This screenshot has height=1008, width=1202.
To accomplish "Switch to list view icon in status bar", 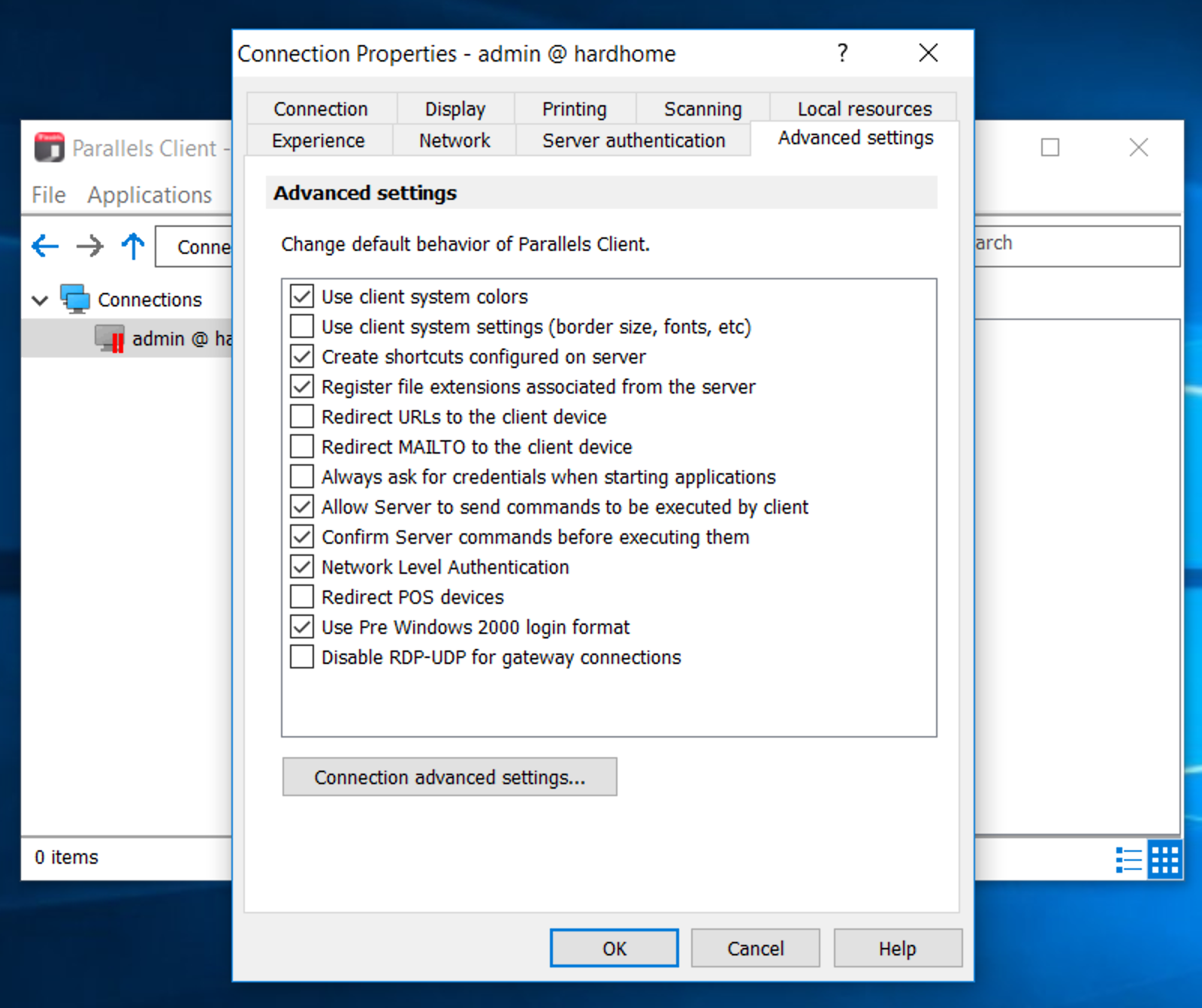I will click(x=1128, y=859).
